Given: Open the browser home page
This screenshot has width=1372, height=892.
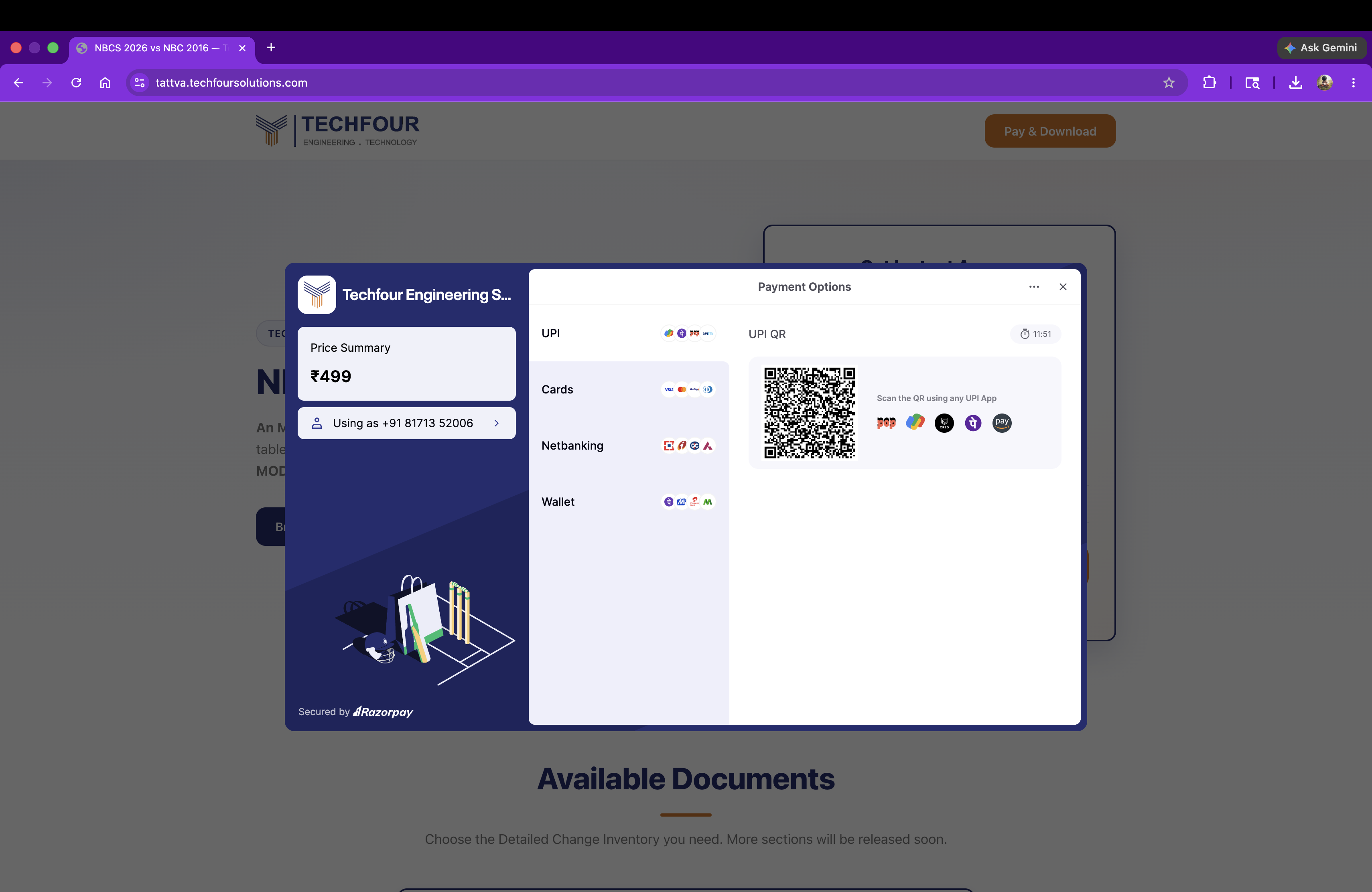Looking at the screenshot, I should tap(105, 82).
